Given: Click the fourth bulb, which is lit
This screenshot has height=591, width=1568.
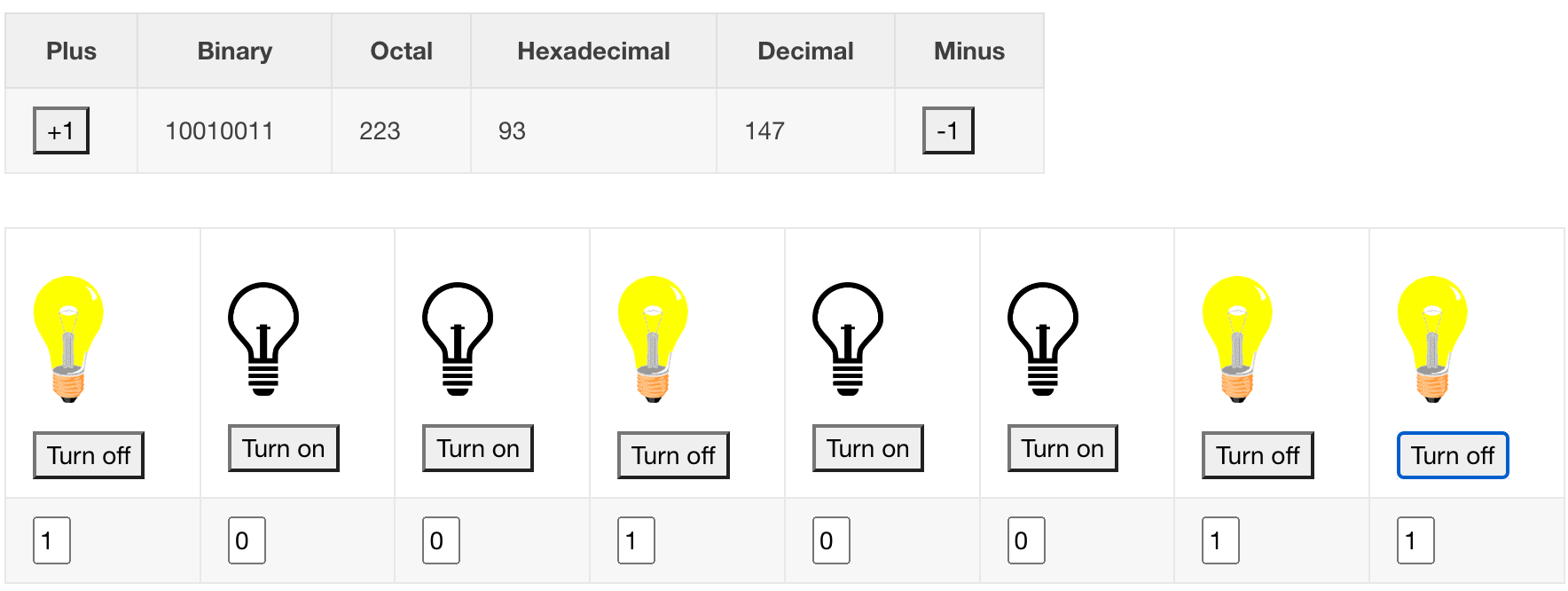Looking at the screenshot, I should point(653,339).
